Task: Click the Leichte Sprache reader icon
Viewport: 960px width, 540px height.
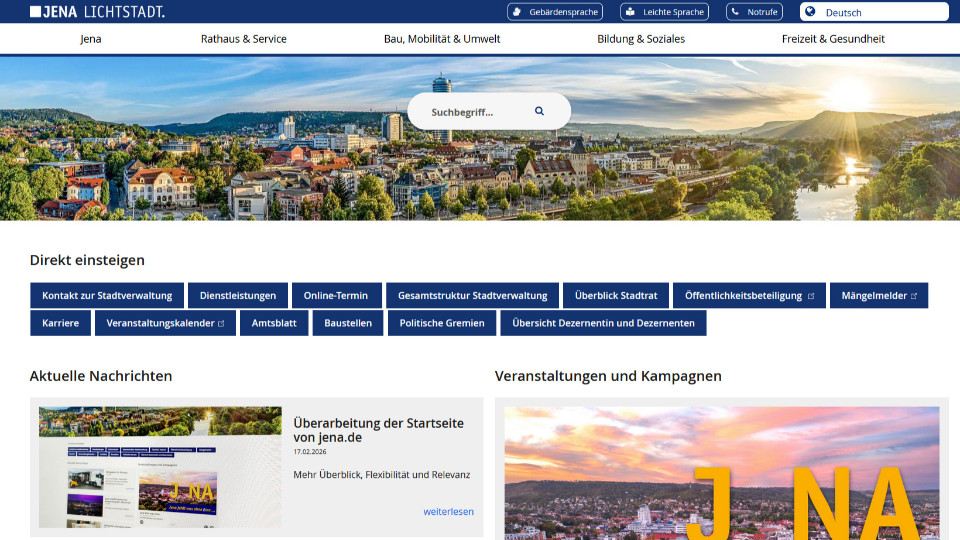Action: click(630, 12)
